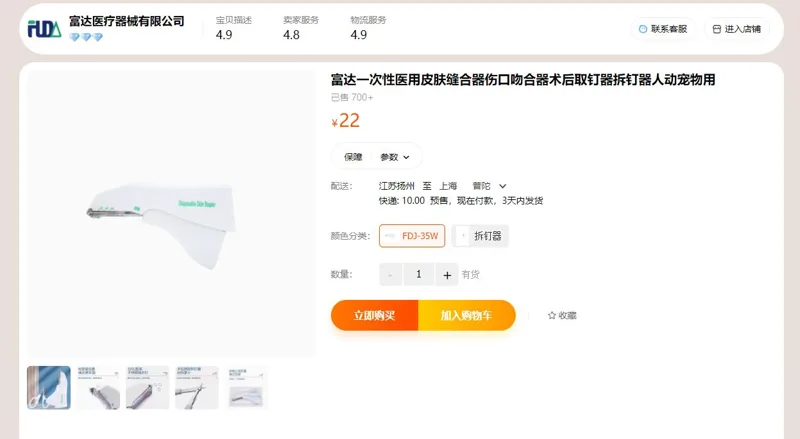Select the first product thumbnail with the blue background
The width and height of the screenshot is (800, 439).
(x=49, y=388)
